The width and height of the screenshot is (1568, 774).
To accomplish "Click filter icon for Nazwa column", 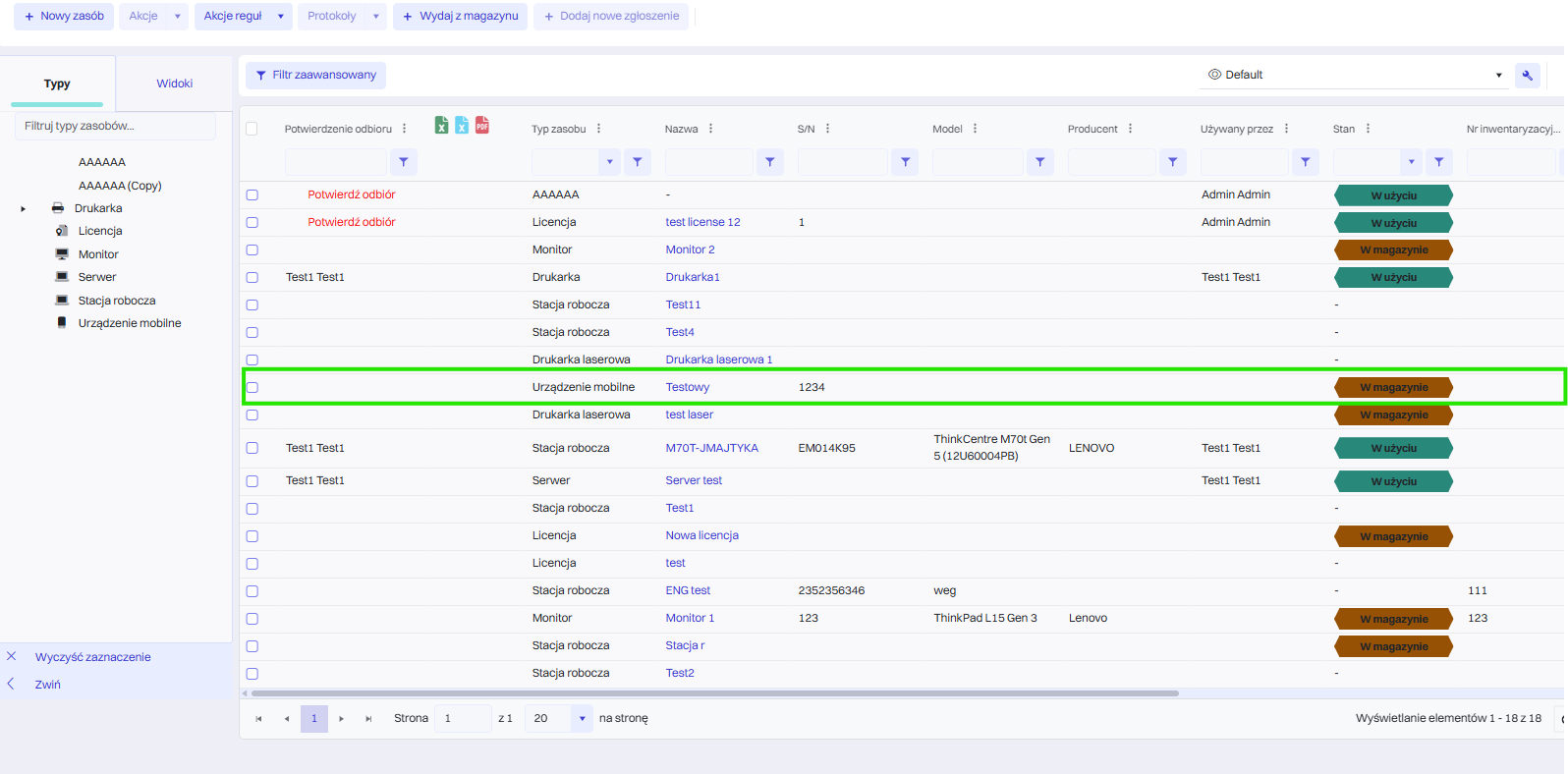I will point(770,162).
